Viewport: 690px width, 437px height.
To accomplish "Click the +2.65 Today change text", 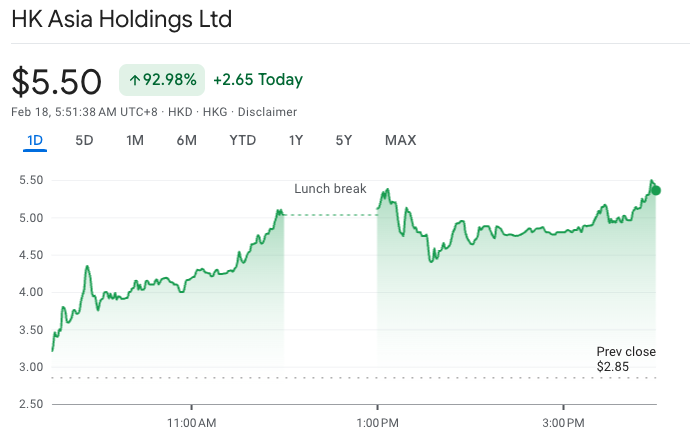I will (x=258, y=80).
